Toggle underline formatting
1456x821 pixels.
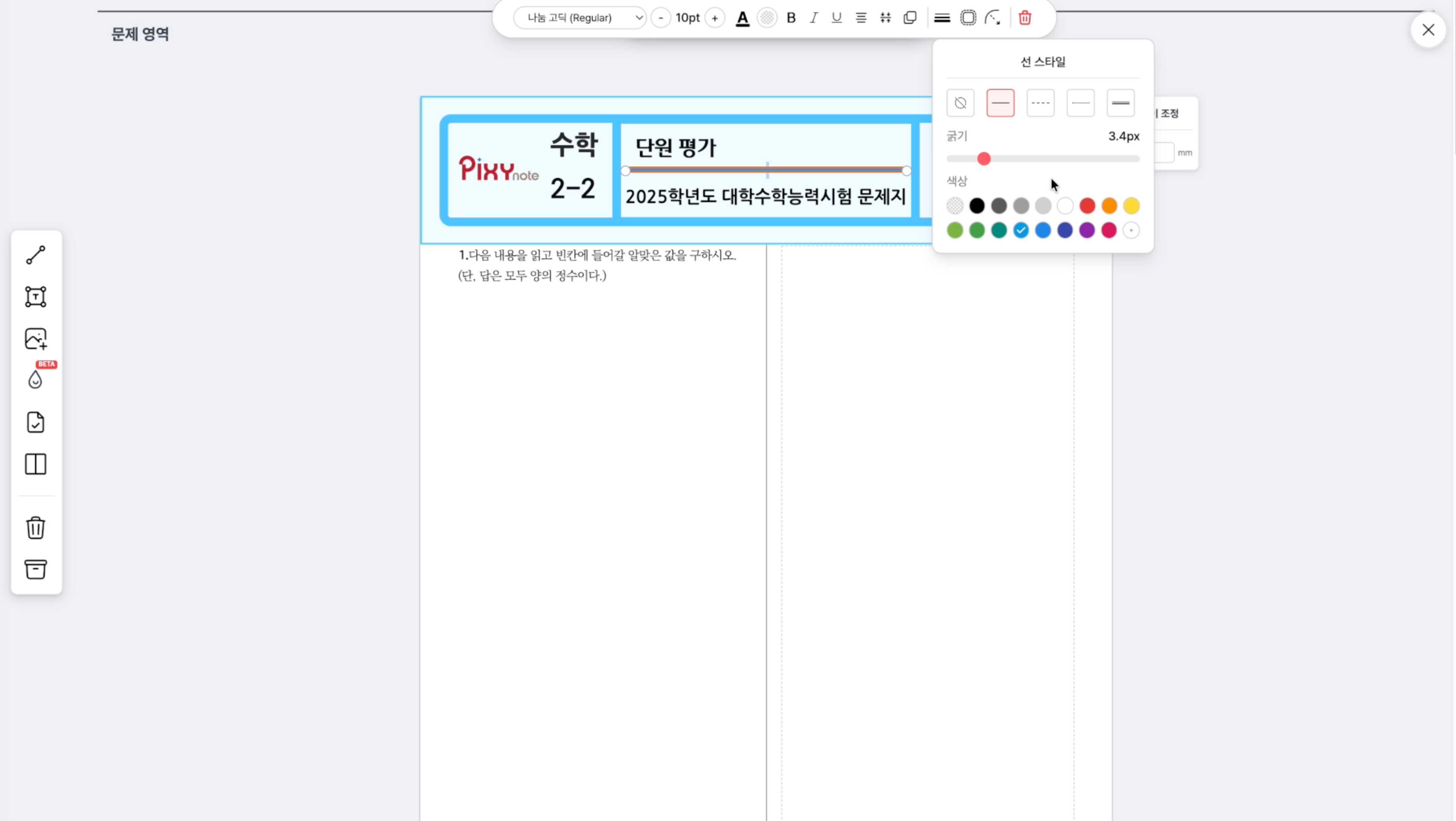click(837, 17)
